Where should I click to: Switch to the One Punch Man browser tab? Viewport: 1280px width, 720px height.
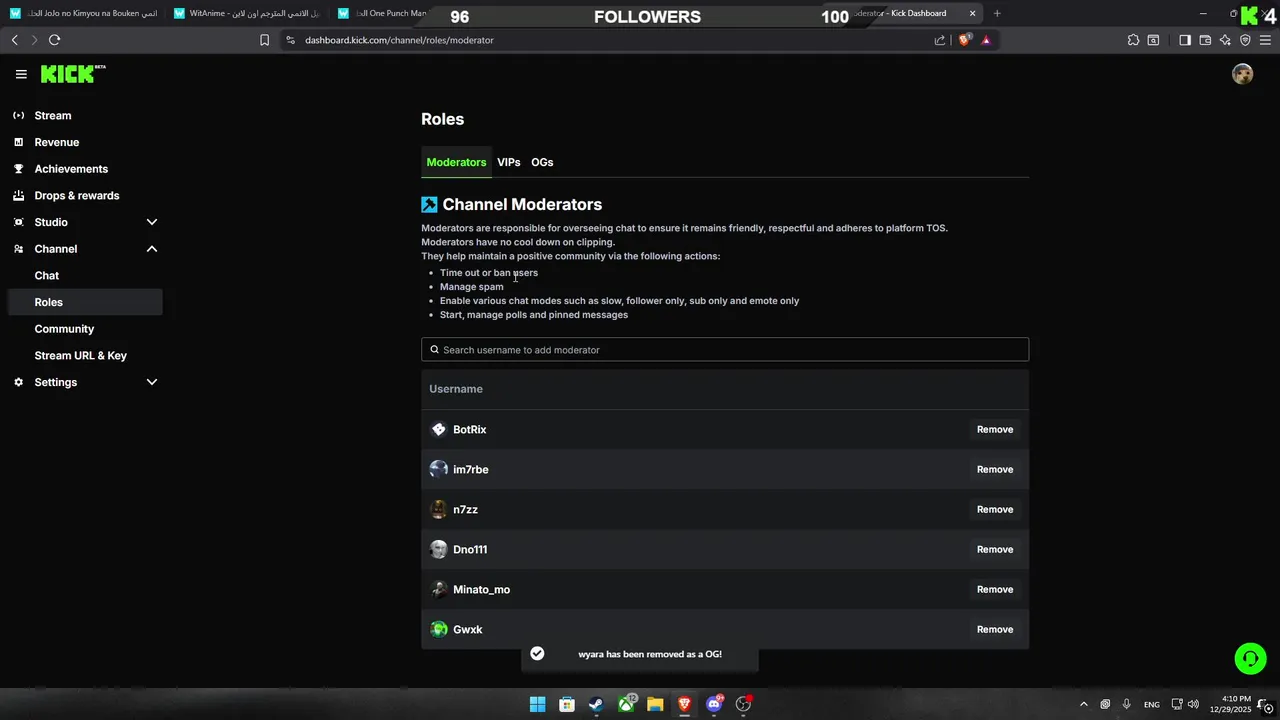(x=384, y=13)
